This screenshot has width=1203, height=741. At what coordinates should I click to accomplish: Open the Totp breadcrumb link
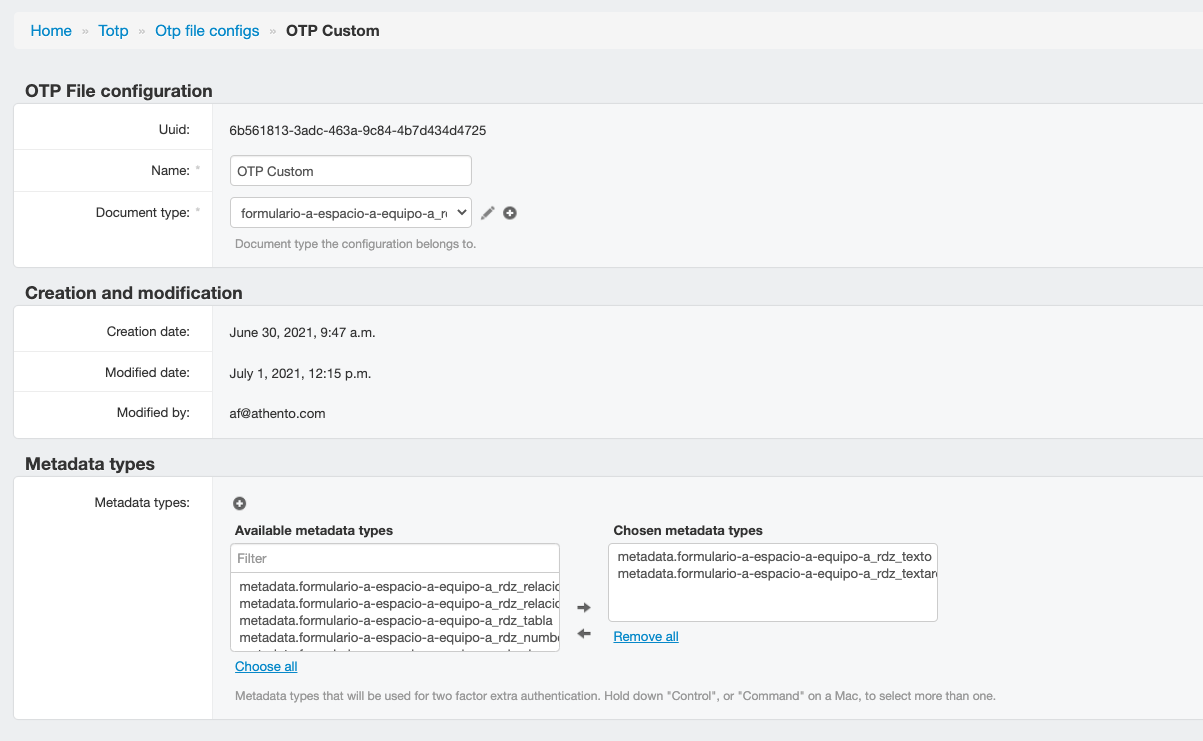click(x=113, y=31)
